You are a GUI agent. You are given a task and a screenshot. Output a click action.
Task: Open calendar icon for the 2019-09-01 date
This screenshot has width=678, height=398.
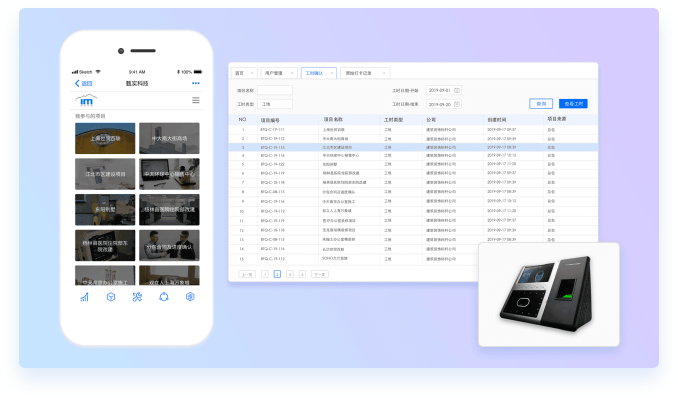(457, 90)
